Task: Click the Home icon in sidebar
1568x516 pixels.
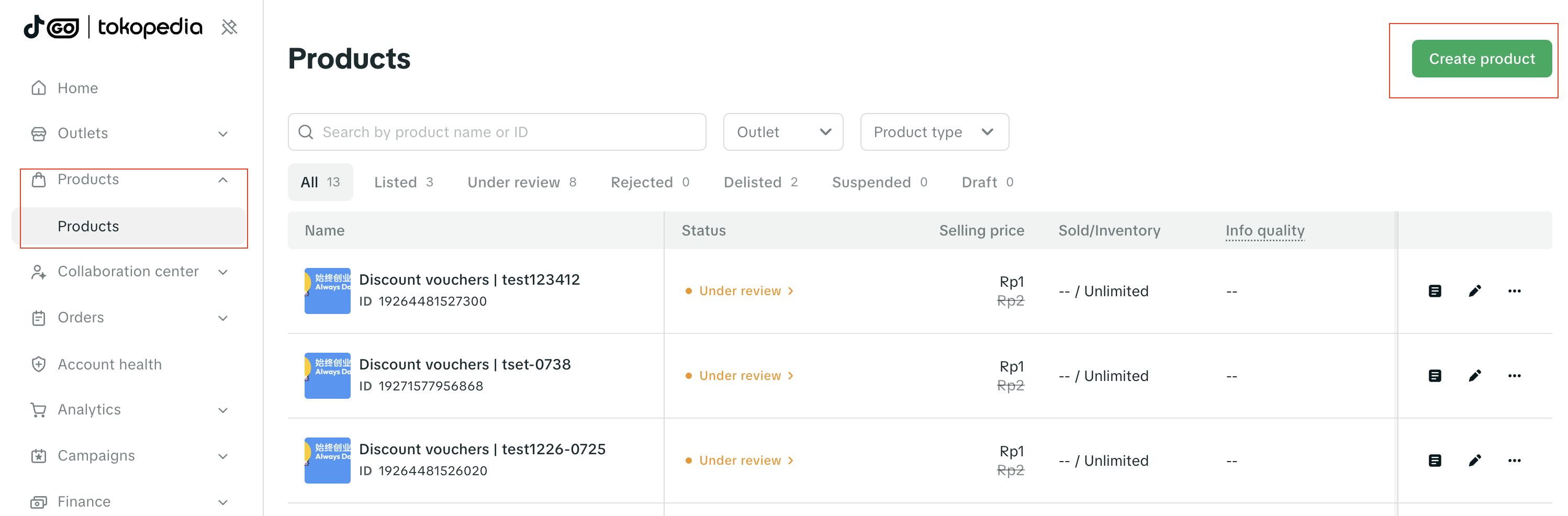Action: (x=39, y=88)
